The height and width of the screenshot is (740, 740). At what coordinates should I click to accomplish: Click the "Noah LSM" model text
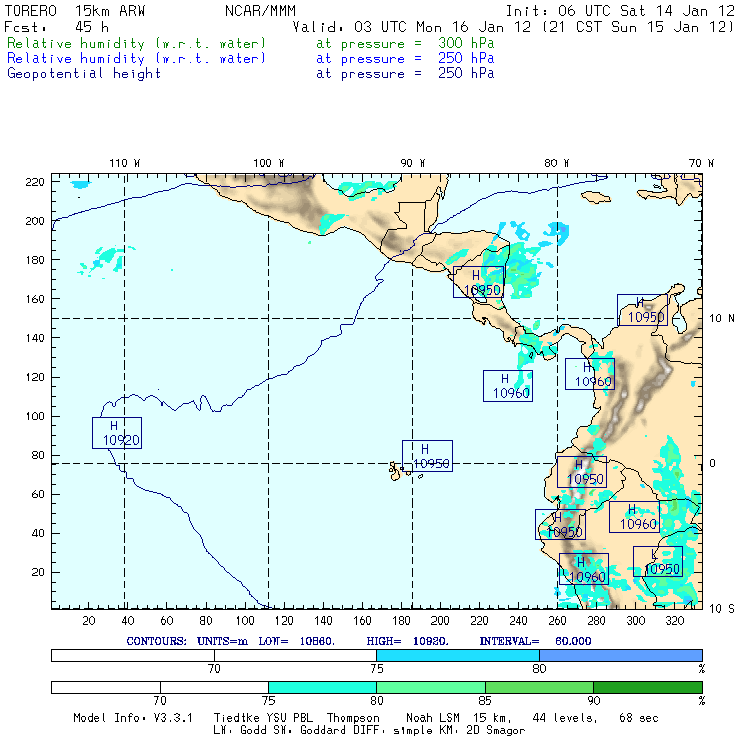(x=433, y=718)
